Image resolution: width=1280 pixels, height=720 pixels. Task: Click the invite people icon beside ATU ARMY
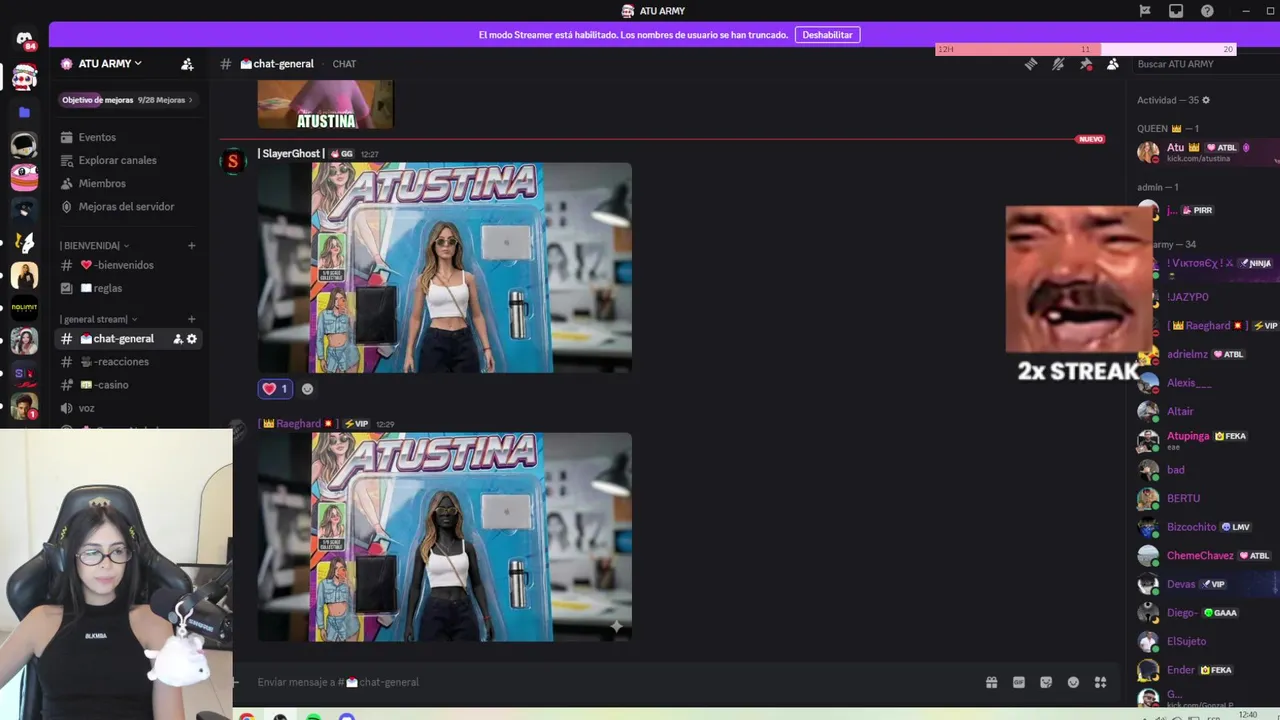pos(187,64)
